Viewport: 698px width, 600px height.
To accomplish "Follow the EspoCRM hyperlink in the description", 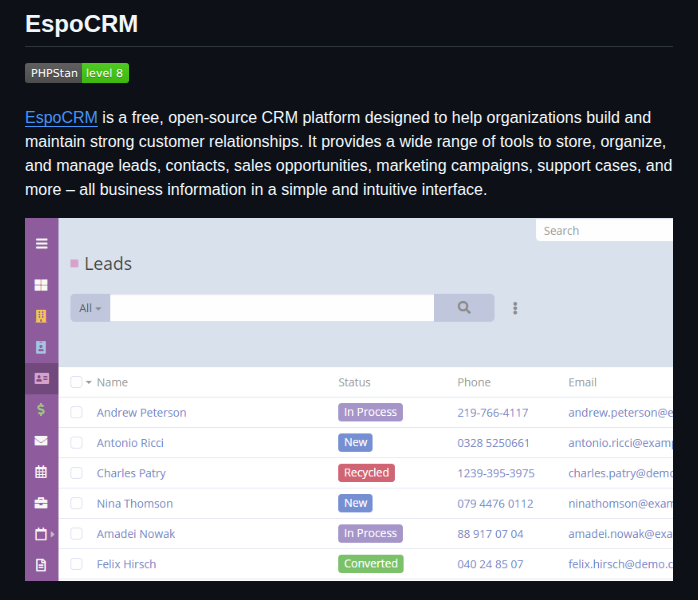I will click(x=61, y=118).
